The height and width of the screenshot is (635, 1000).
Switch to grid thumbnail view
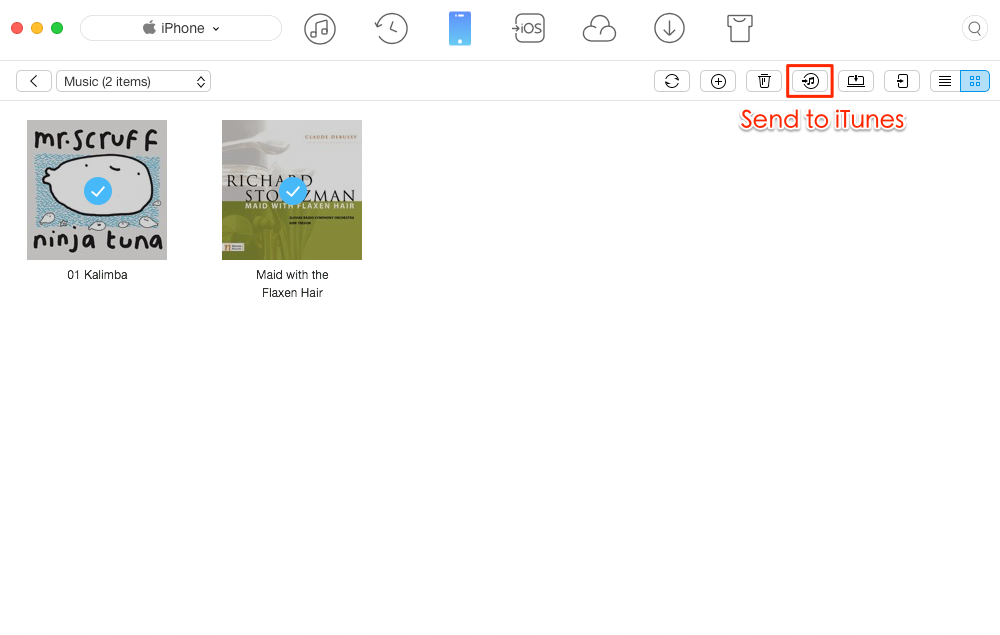coord(974,81)
